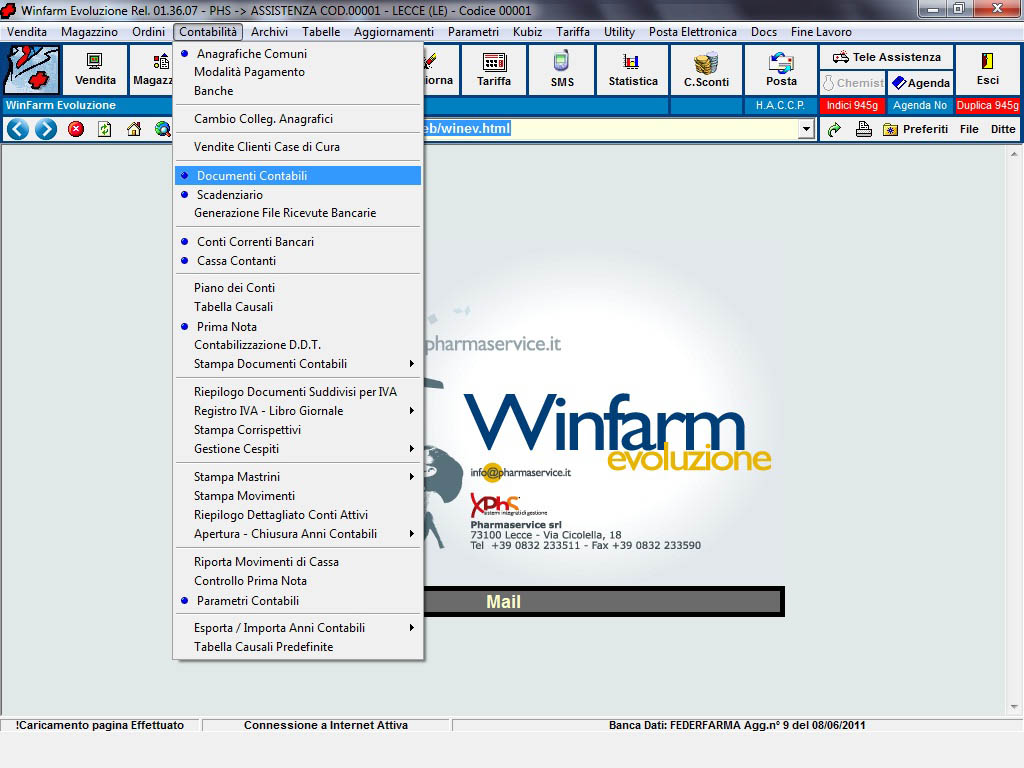Click the Tele Assistenza button
Screen dimensions: 1024x768
point(886,57)
